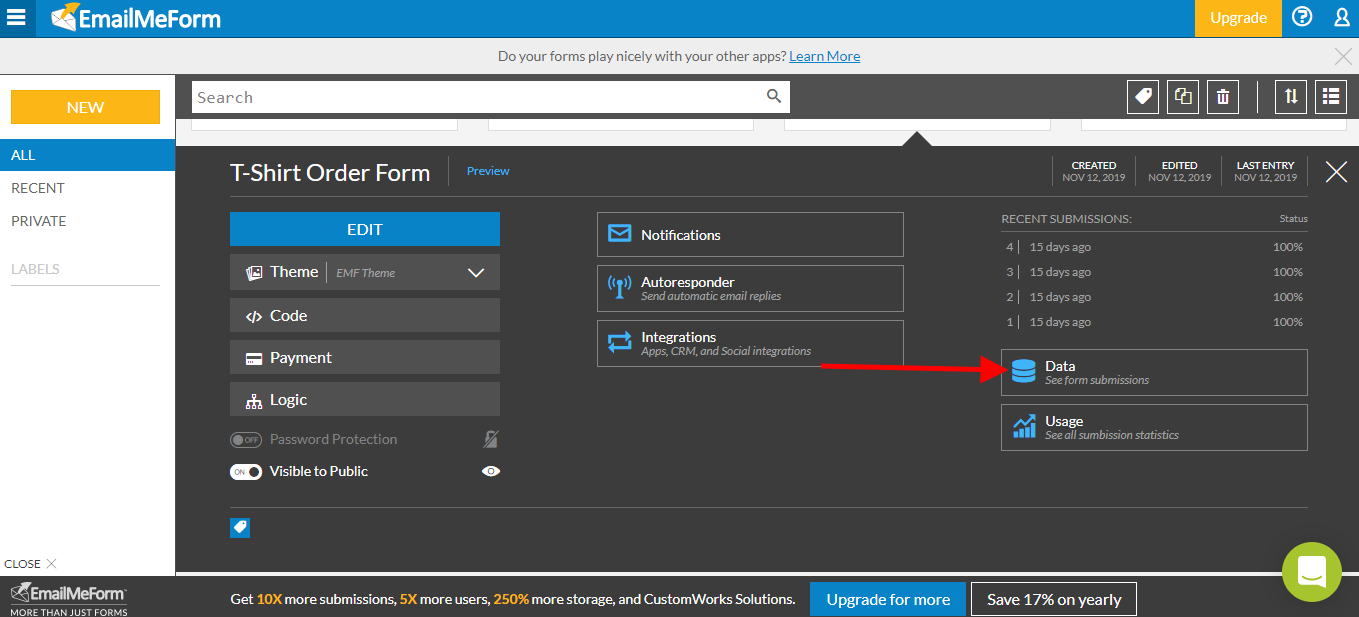The height and width of the screenshot is (617, 1359).
Task: Open the help question mark icon
Action: coord(1302,17)
